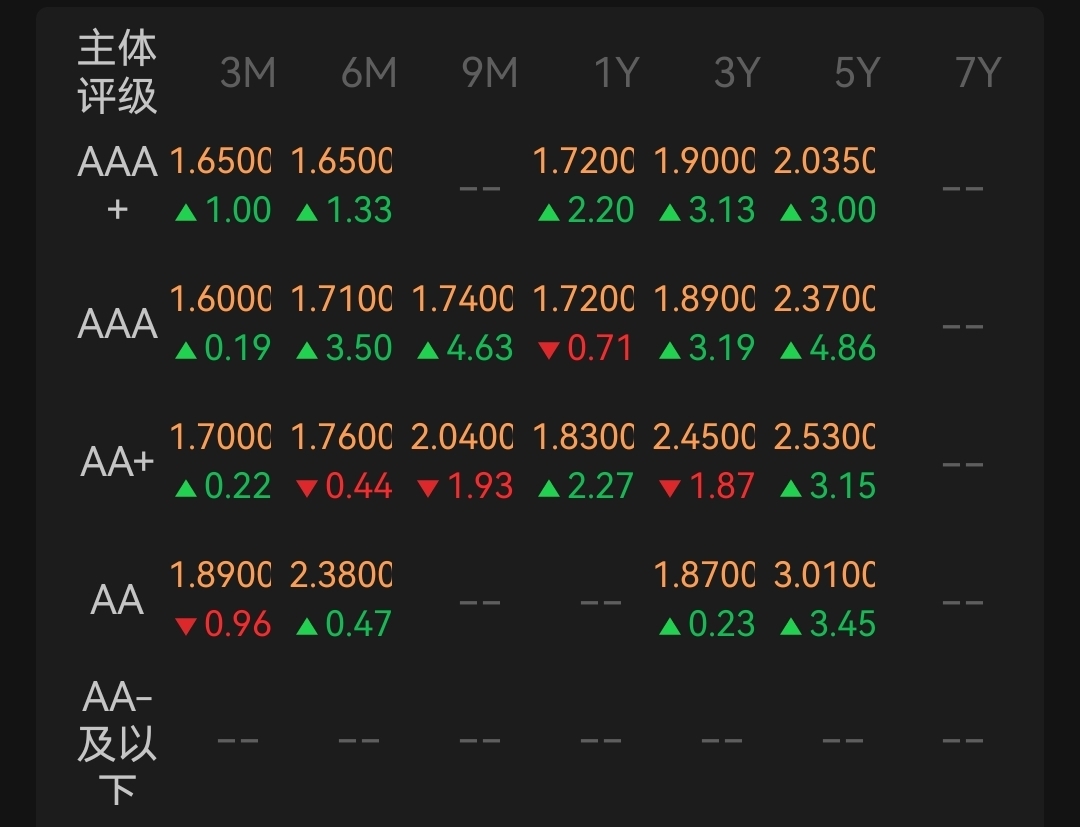
Task: Click AAA+ 3M yield 1.6500
Action: (221, 161)
